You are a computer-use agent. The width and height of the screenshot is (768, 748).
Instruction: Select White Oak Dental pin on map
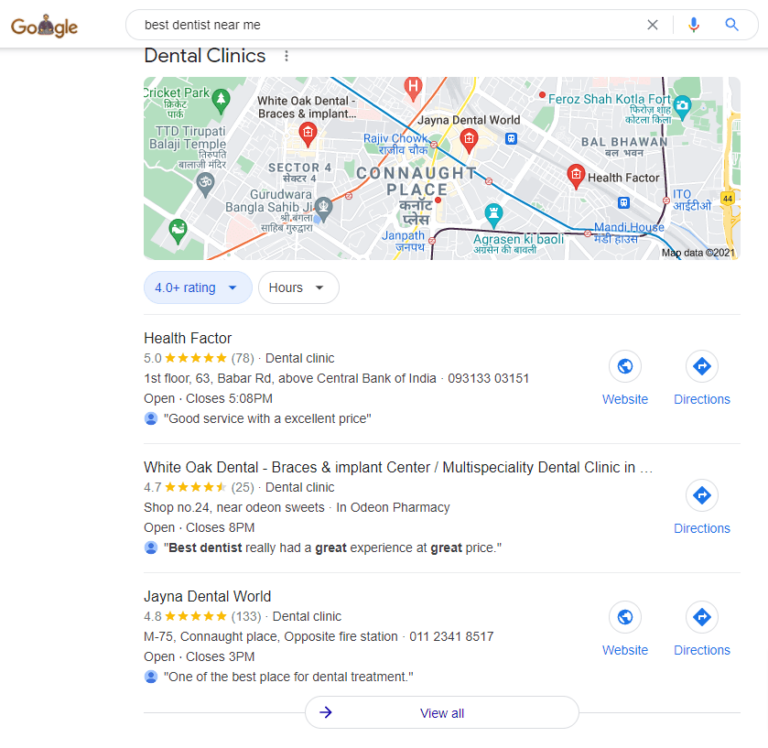[308, 135]
